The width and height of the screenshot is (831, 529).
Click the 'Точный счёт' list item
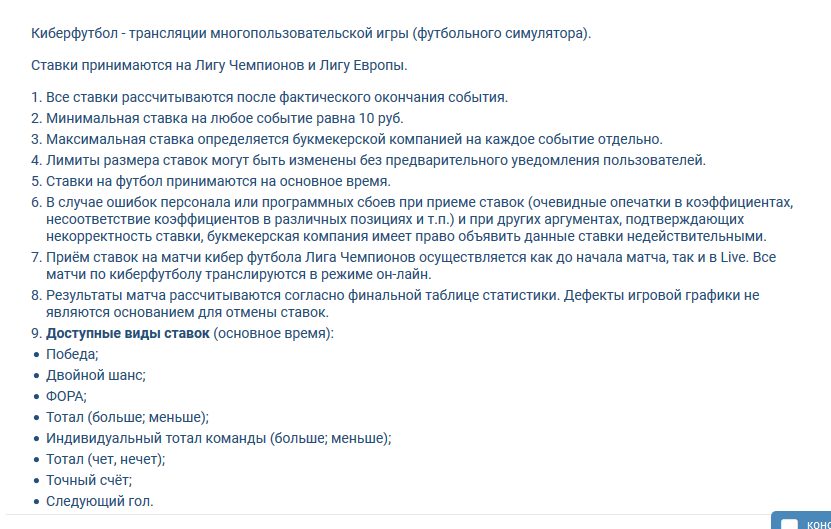click(x=89, y=480)
